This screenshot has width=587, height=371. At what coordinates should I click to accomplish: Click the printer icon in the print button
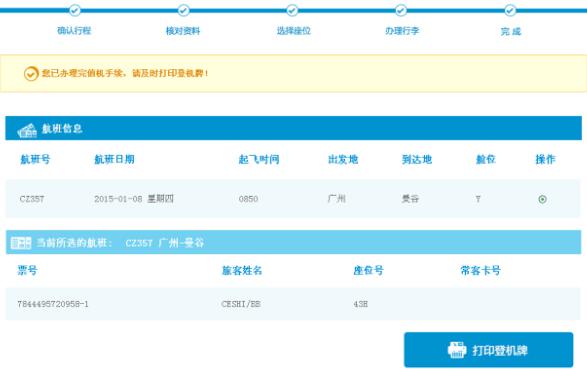click(457, 350)
